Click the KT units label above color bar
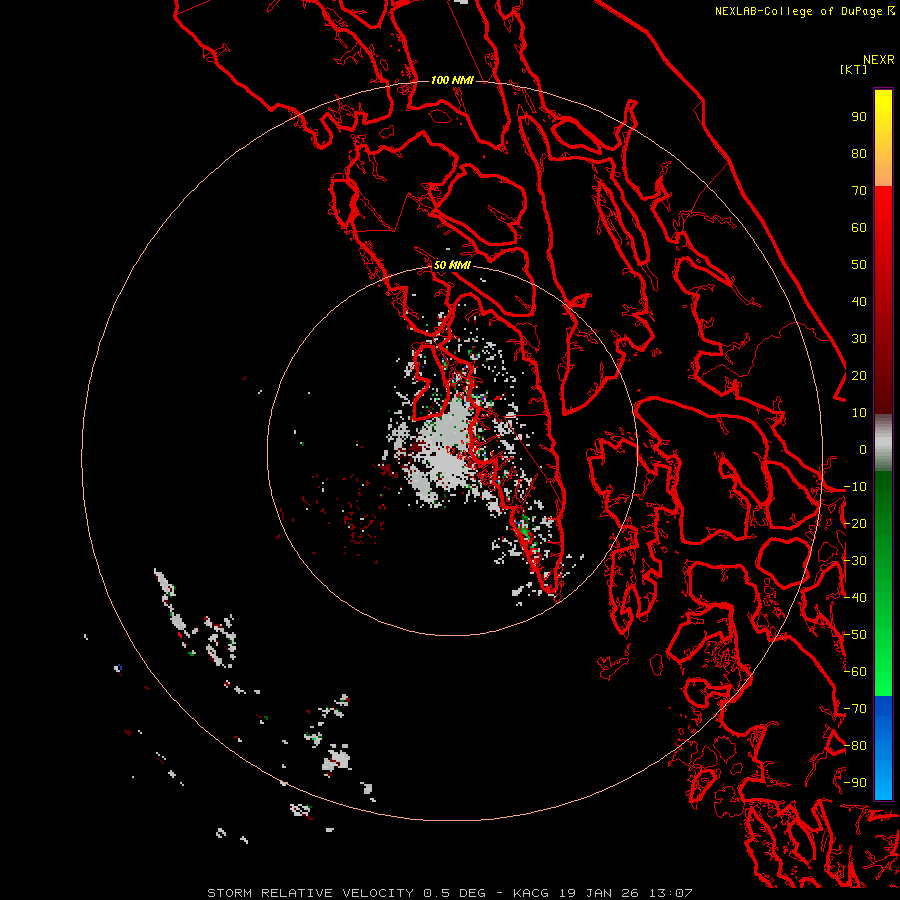The width and height of the screenshot is (900, 900). pyautogui.click(x=853, y=70)
